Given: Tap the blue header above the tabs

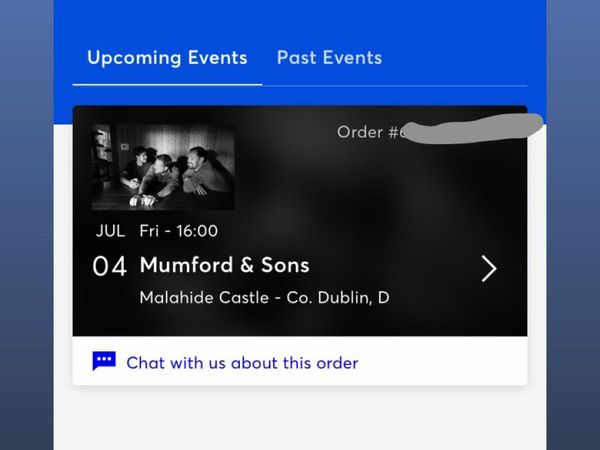Looking at the screenshot, I should [x=300, y=19].
